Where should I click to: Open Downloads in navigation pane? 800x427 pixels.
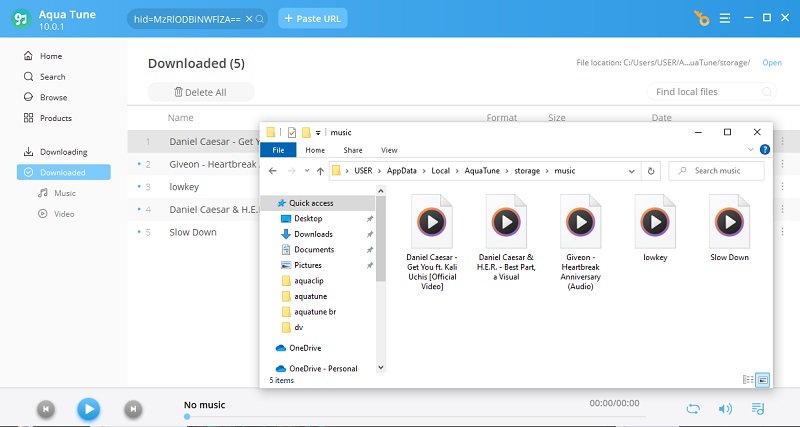313,234
